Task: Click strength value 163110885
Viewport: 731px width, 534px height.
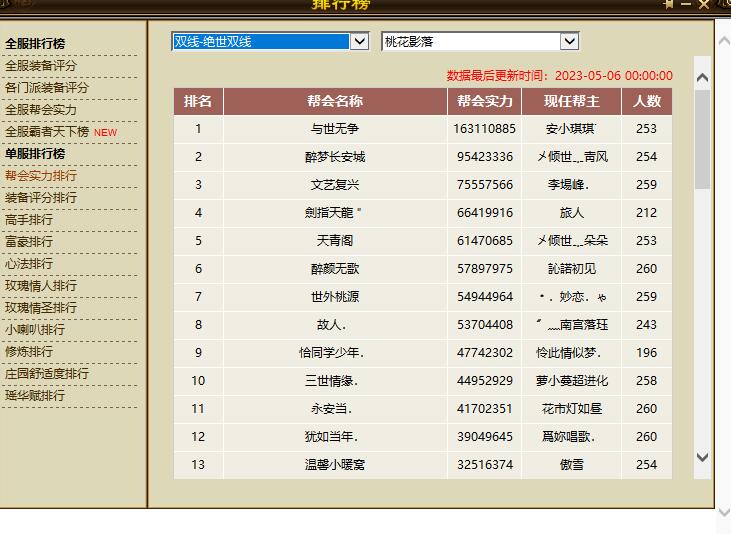Action: click(484, 129)
